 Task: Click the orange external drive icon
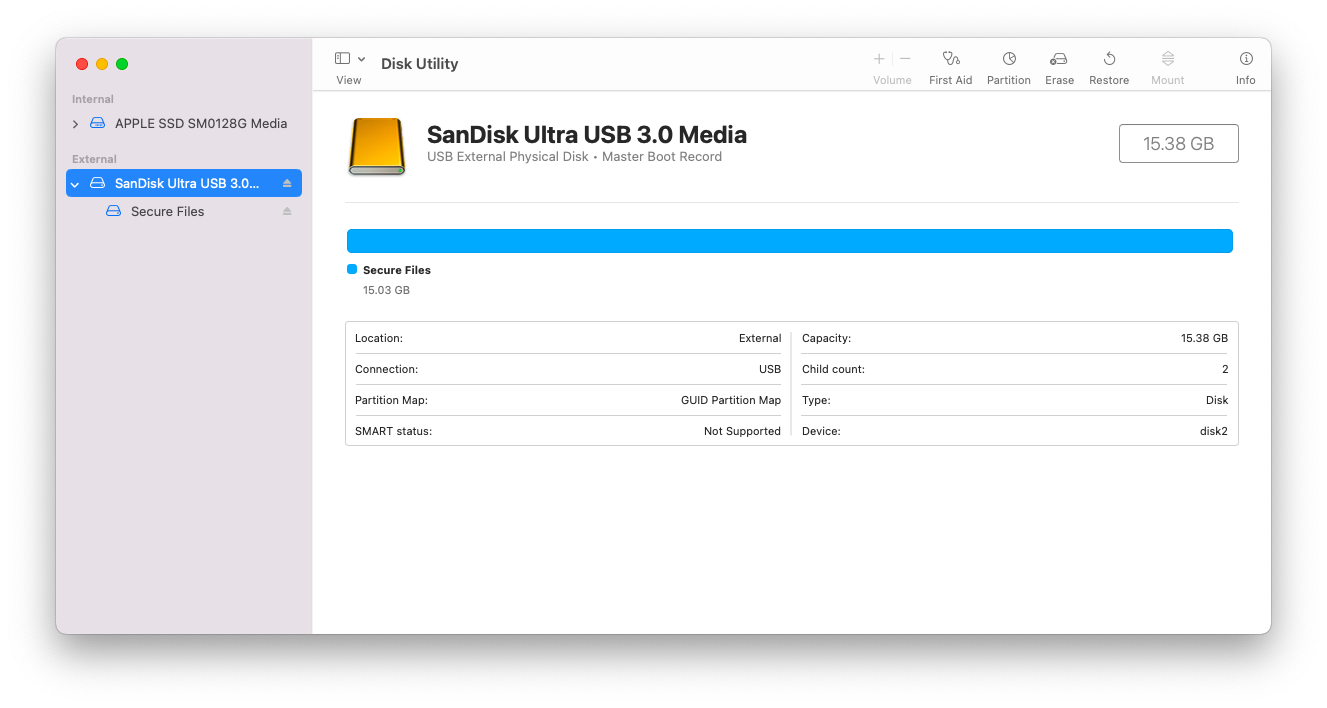pyautogui.click(x=377, y=147)
